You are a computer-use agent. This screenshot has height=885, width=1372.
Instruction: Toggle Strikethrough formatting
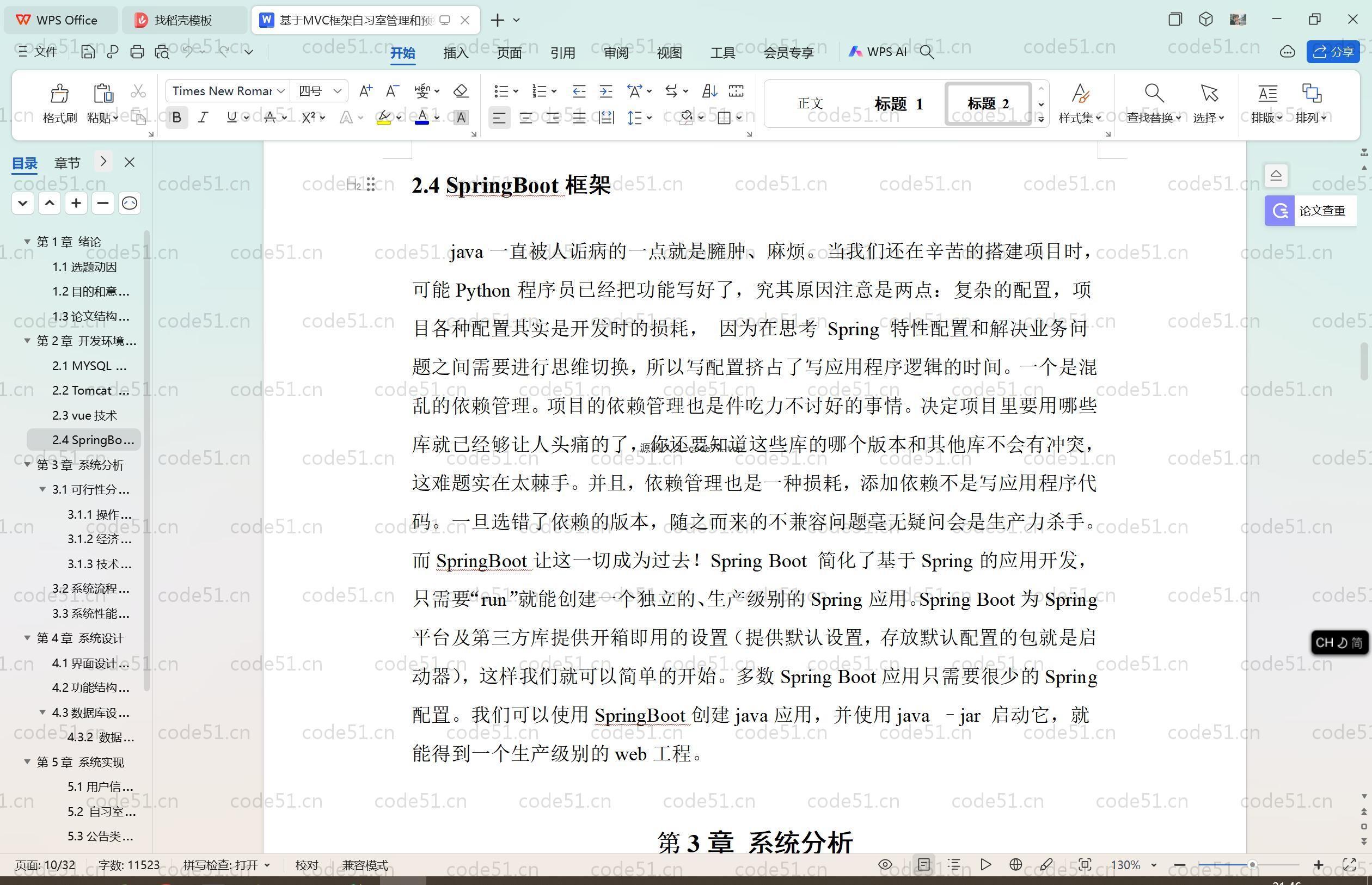pyautogui.click(x=270, y=117)
